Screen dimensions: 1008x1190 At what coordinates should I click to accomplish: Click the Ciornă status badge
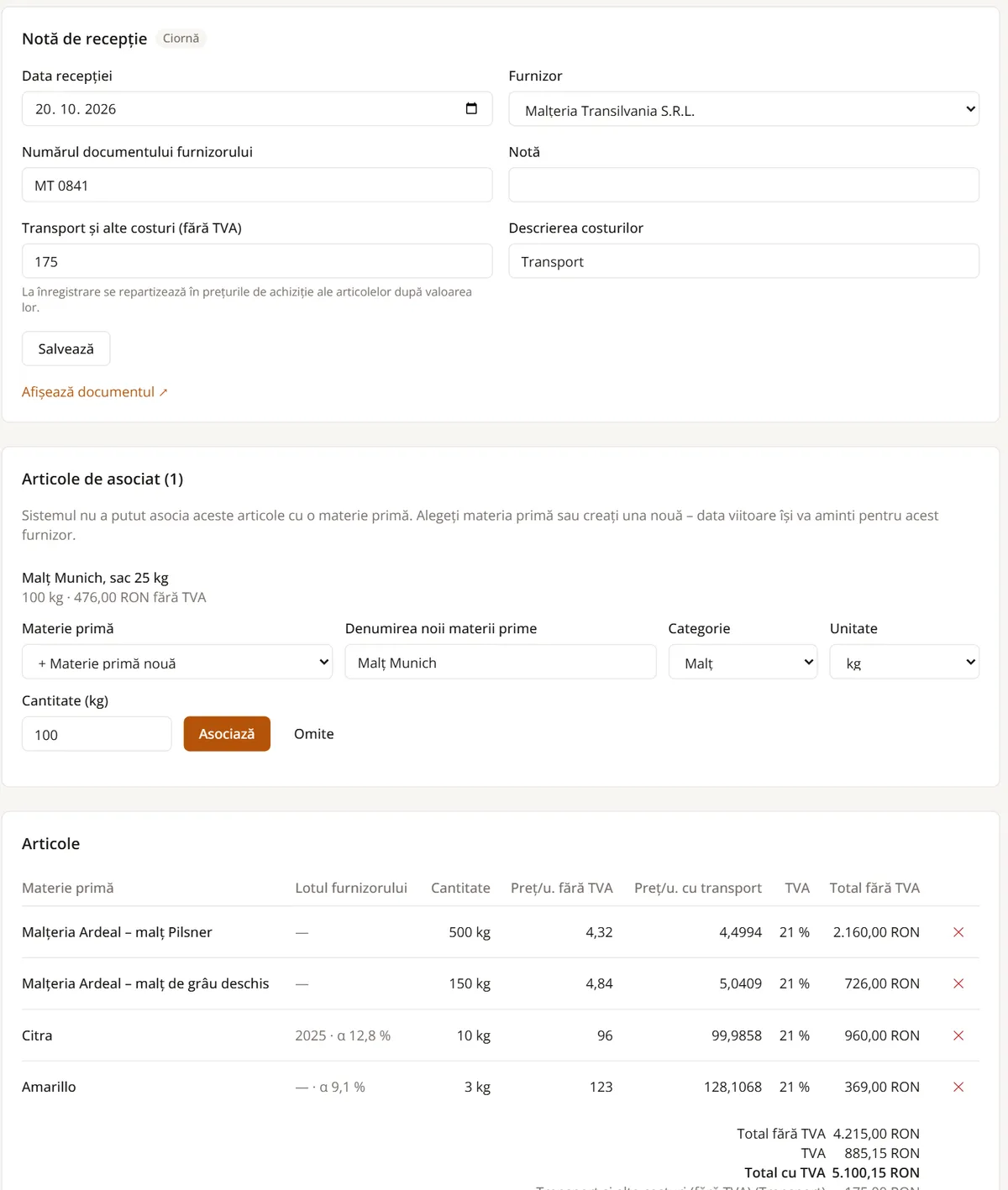pos(181,39)
